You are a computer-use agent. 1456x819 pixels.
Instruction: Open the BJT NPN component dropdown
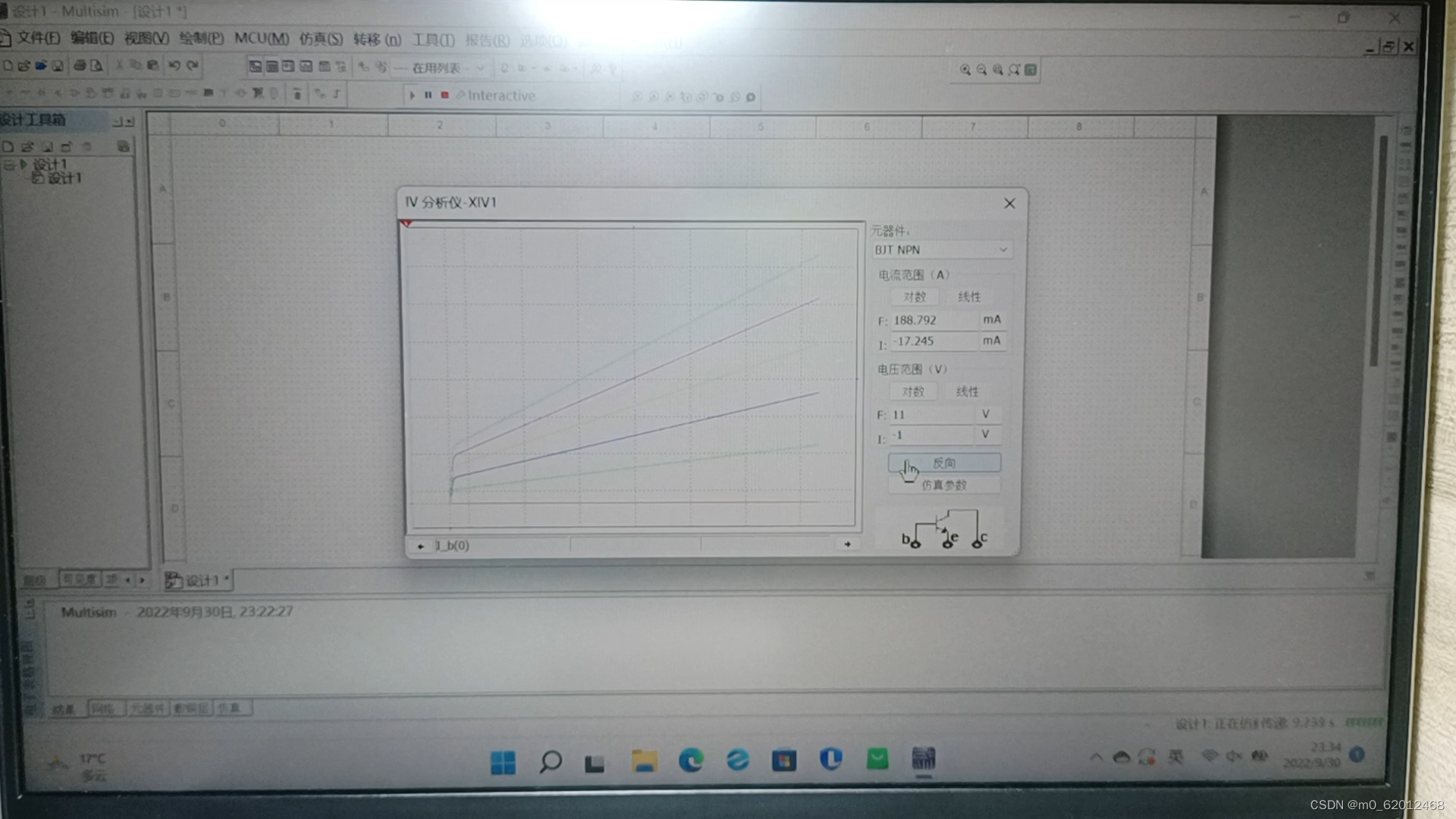1003,249
